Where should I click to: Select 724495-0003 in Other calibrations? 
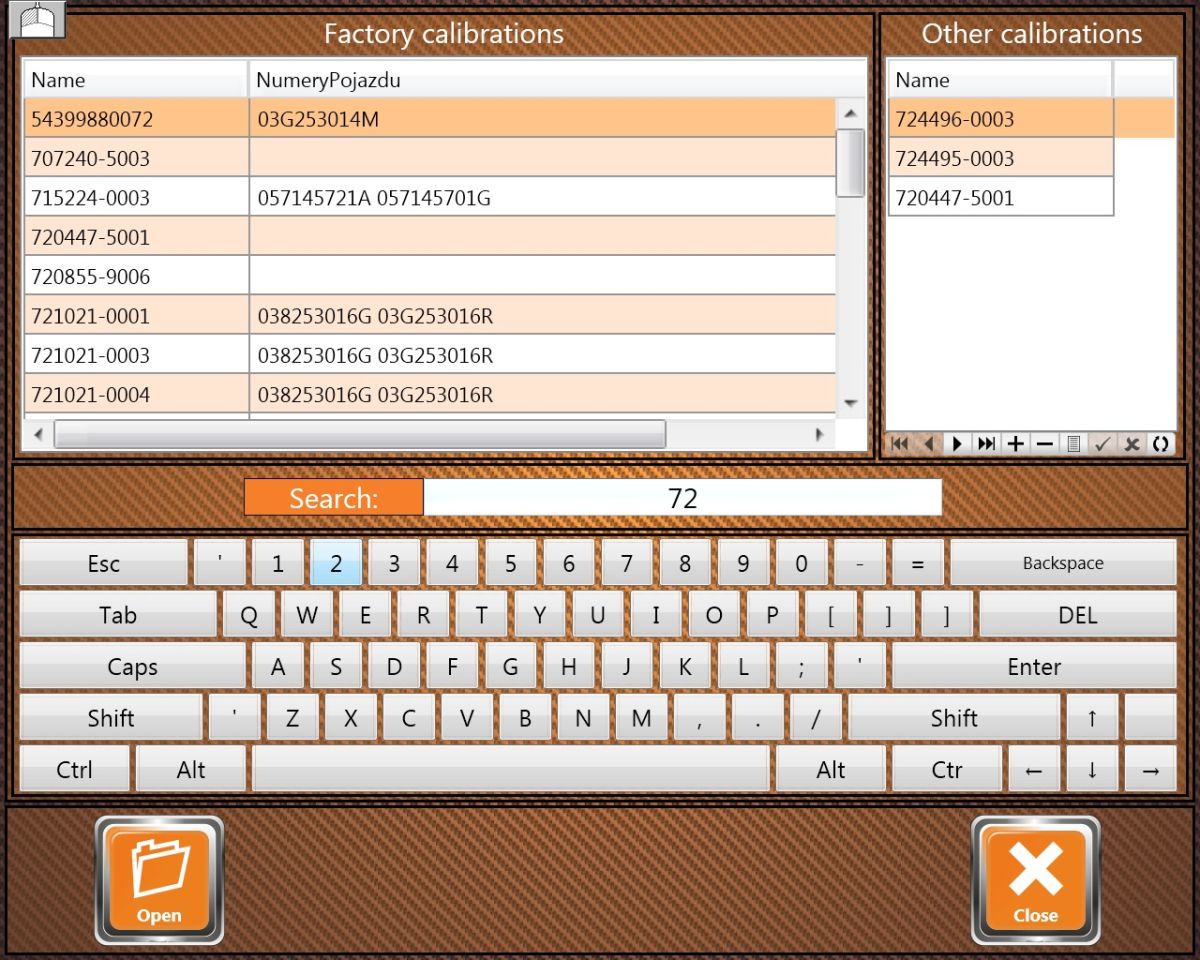1001,158
